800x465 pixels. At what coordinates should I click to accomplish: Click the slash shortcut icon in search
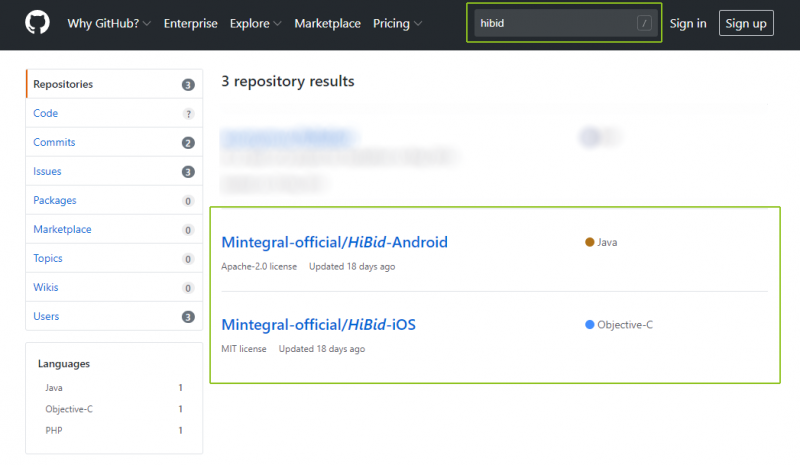pos(644,23)
